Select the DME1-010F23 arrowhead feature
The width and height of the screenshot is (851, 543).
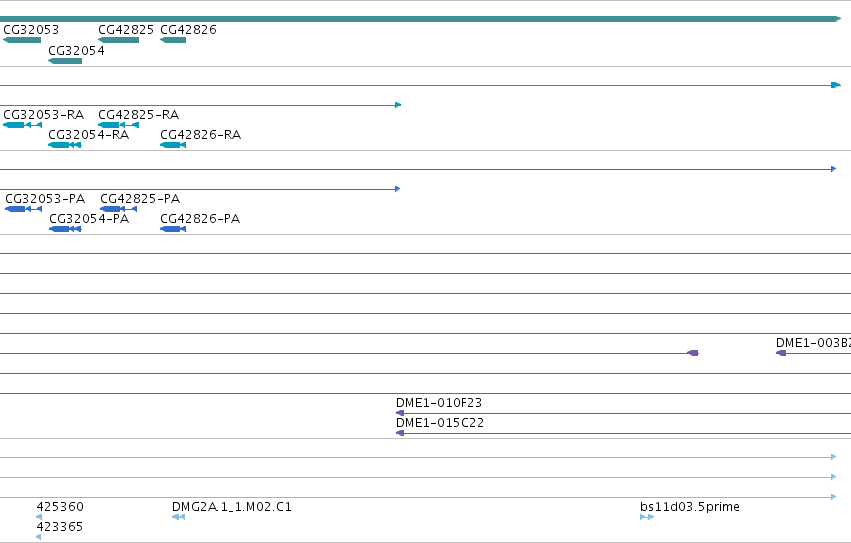click(400, 413)
